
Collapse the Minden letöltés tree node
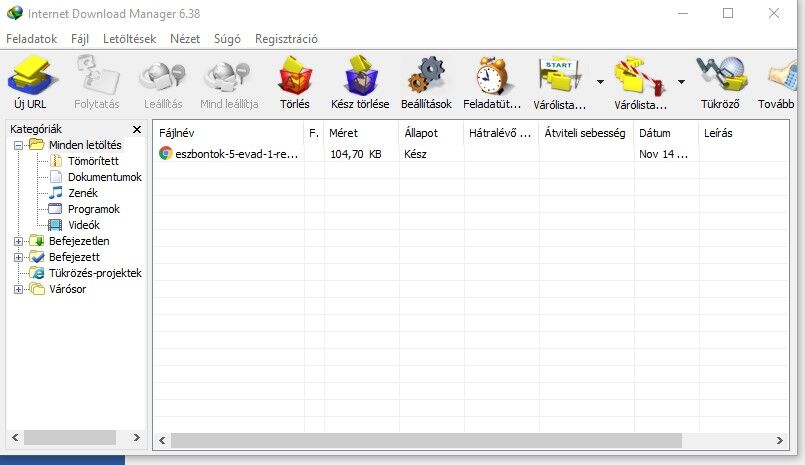coord(18,145)
